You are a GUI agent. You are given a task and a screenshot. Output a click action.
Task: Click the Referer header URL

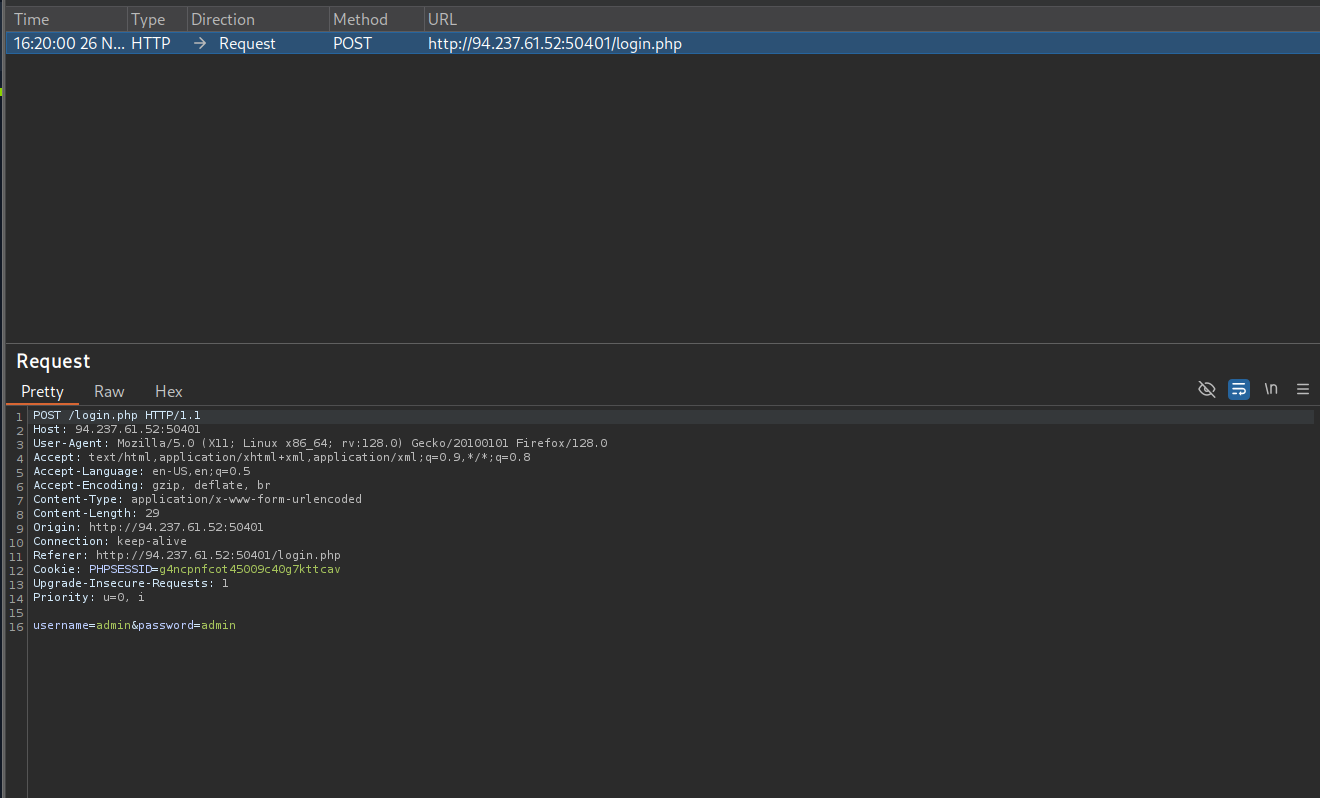click(218, 555)
